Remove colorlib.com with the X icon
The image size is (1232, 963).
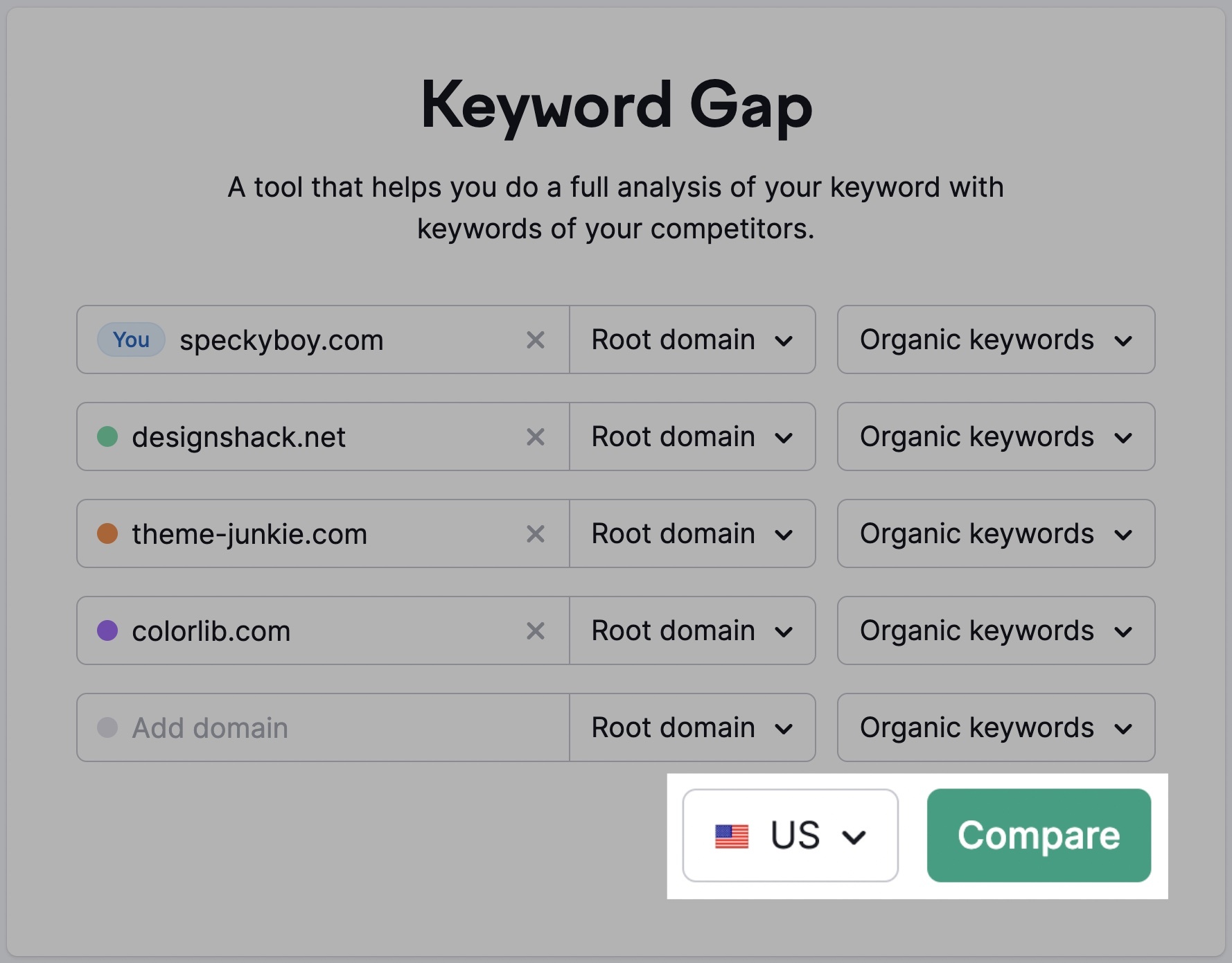click(x=535, y=631)
